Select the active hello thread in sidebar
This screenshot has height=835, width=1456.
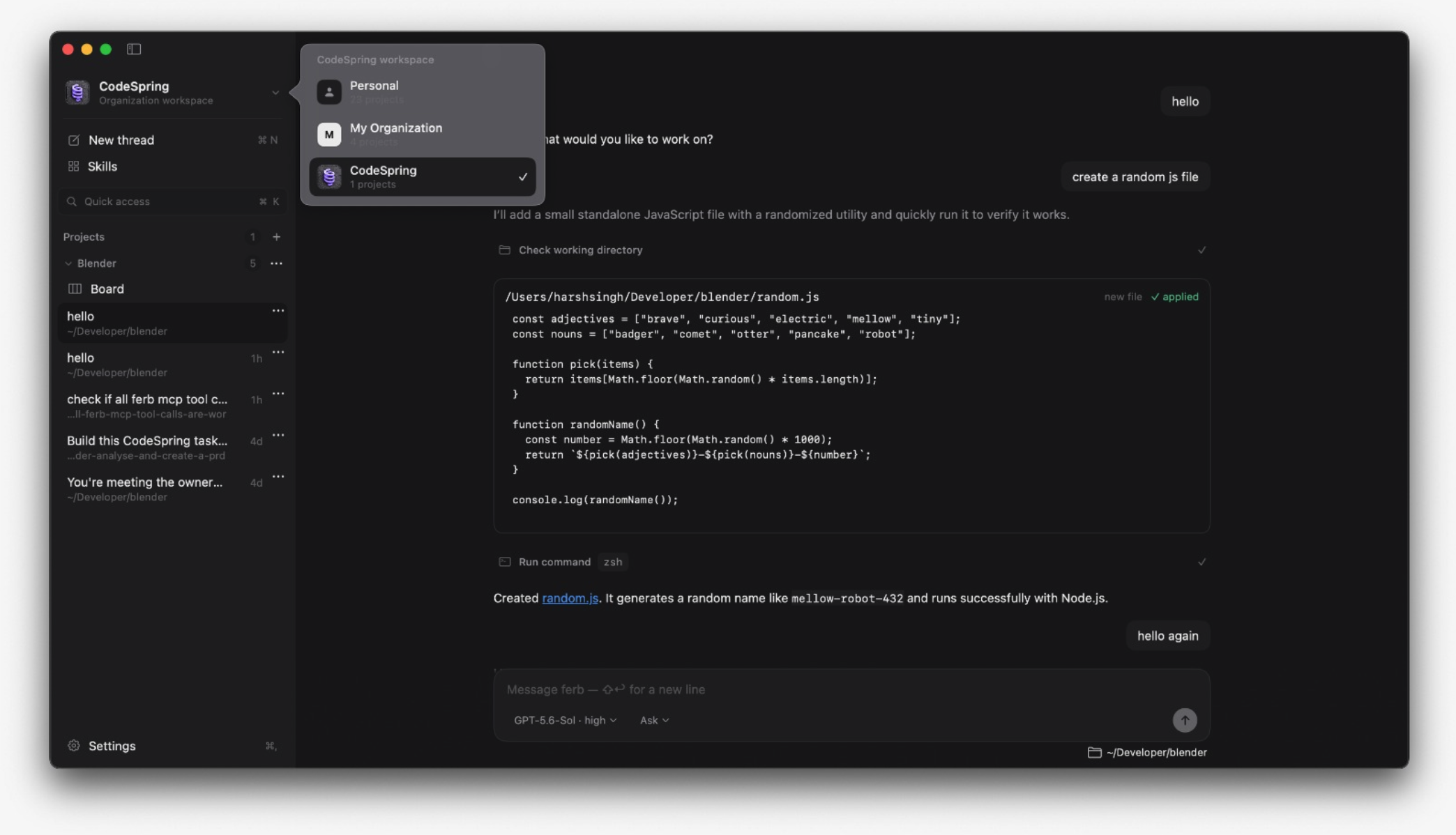click(x=172, y=323)
